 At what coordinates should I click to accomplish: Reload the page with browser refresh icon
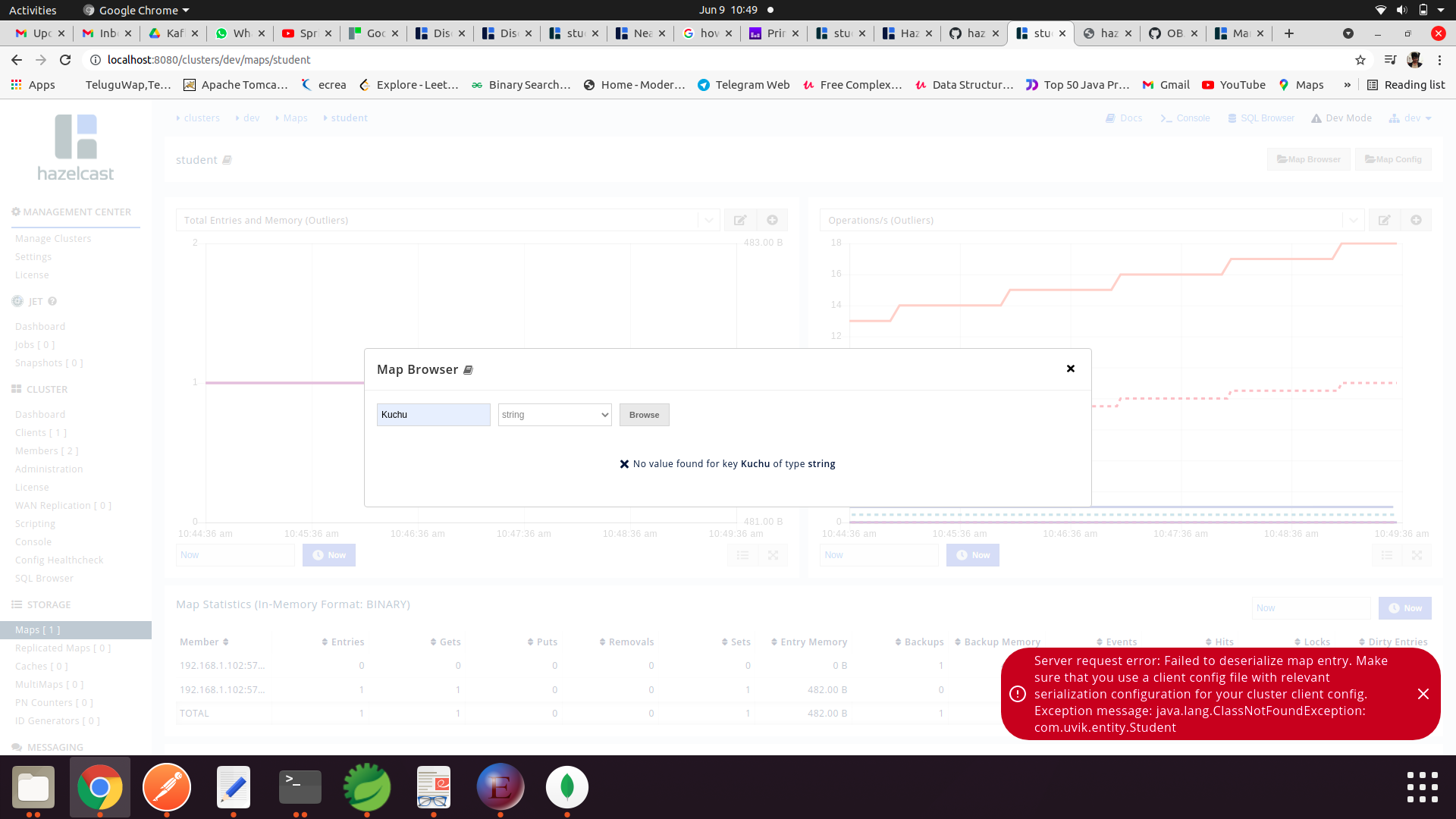pyautogui.click(x=65, y=60)
